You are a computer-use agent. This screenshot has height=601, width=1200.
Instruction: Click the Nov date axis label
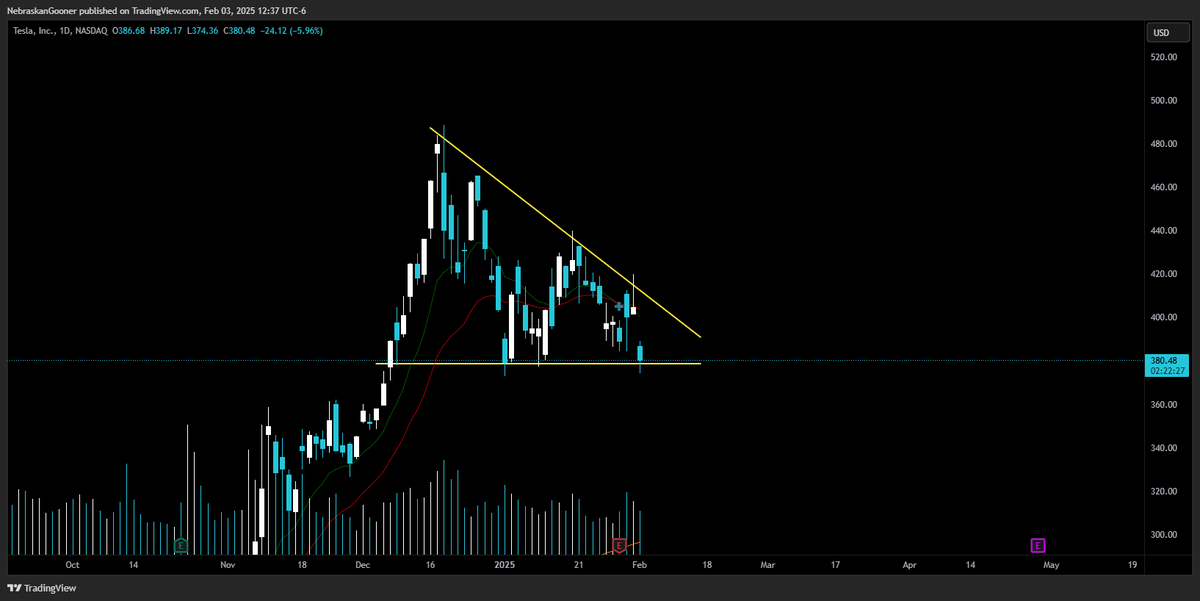227,564
